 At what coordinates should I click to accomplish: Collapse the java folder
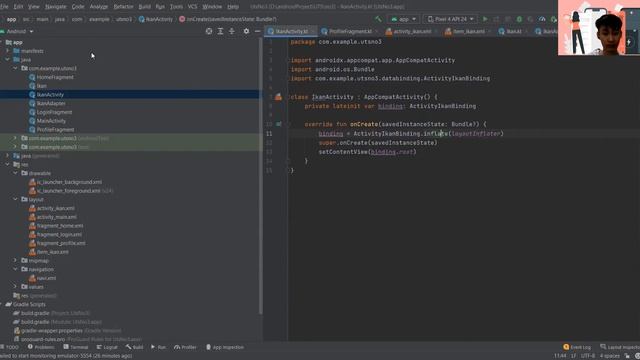(8, 60)
